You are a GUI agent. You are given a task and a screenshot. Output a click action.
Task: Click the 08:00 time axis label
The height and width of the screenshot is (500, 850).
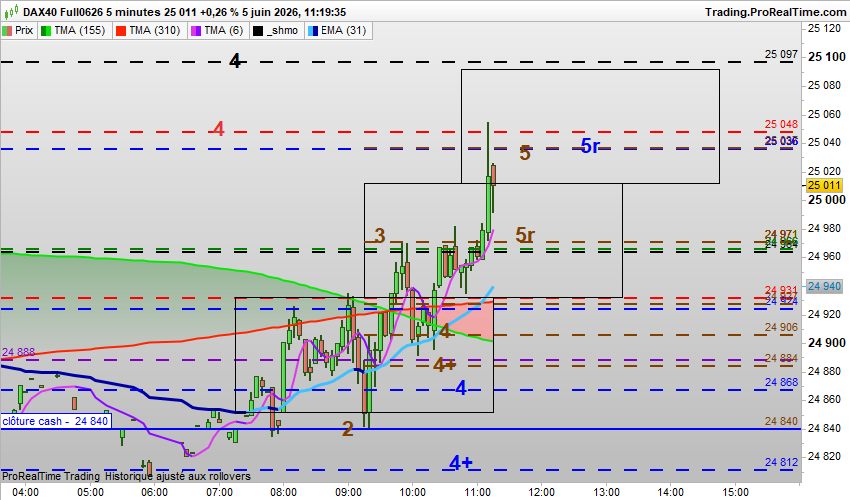[284, 492]
